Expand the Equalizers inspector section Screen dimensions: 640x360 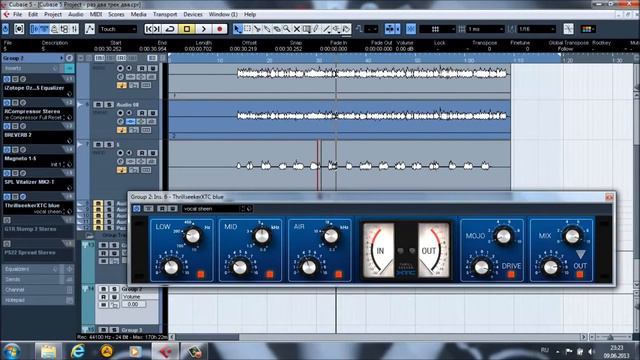pos(38,269)
